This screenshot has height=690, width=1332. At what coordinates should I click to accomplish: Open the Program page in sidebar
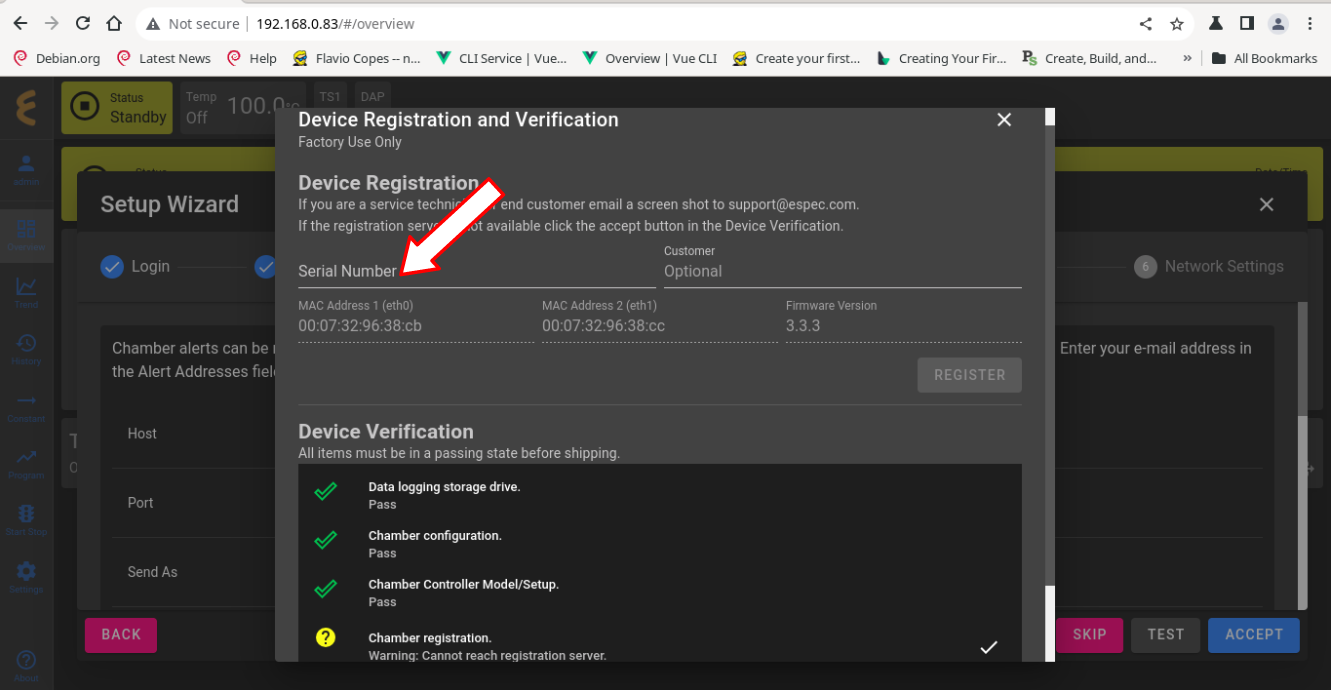pyautogui.click(x=26, y=464)
